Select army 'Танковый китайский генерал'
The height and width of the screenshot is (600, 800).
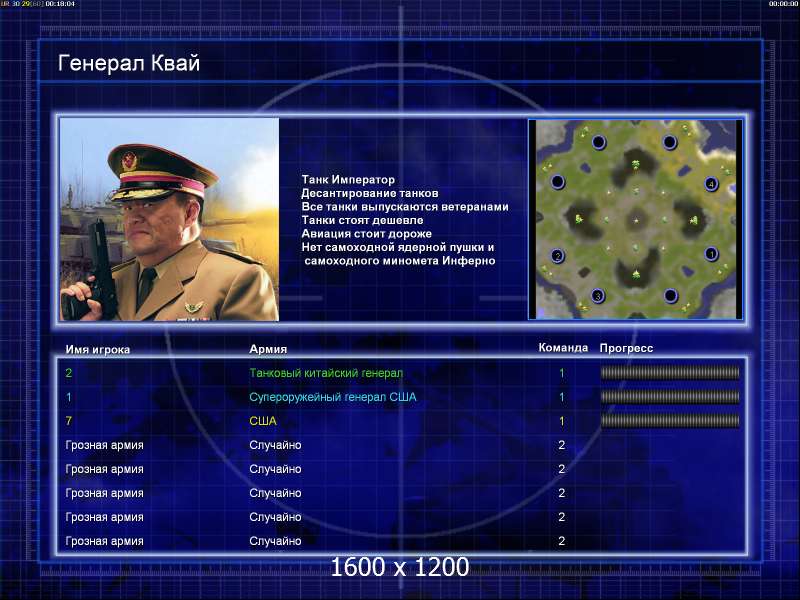(326, 373)
